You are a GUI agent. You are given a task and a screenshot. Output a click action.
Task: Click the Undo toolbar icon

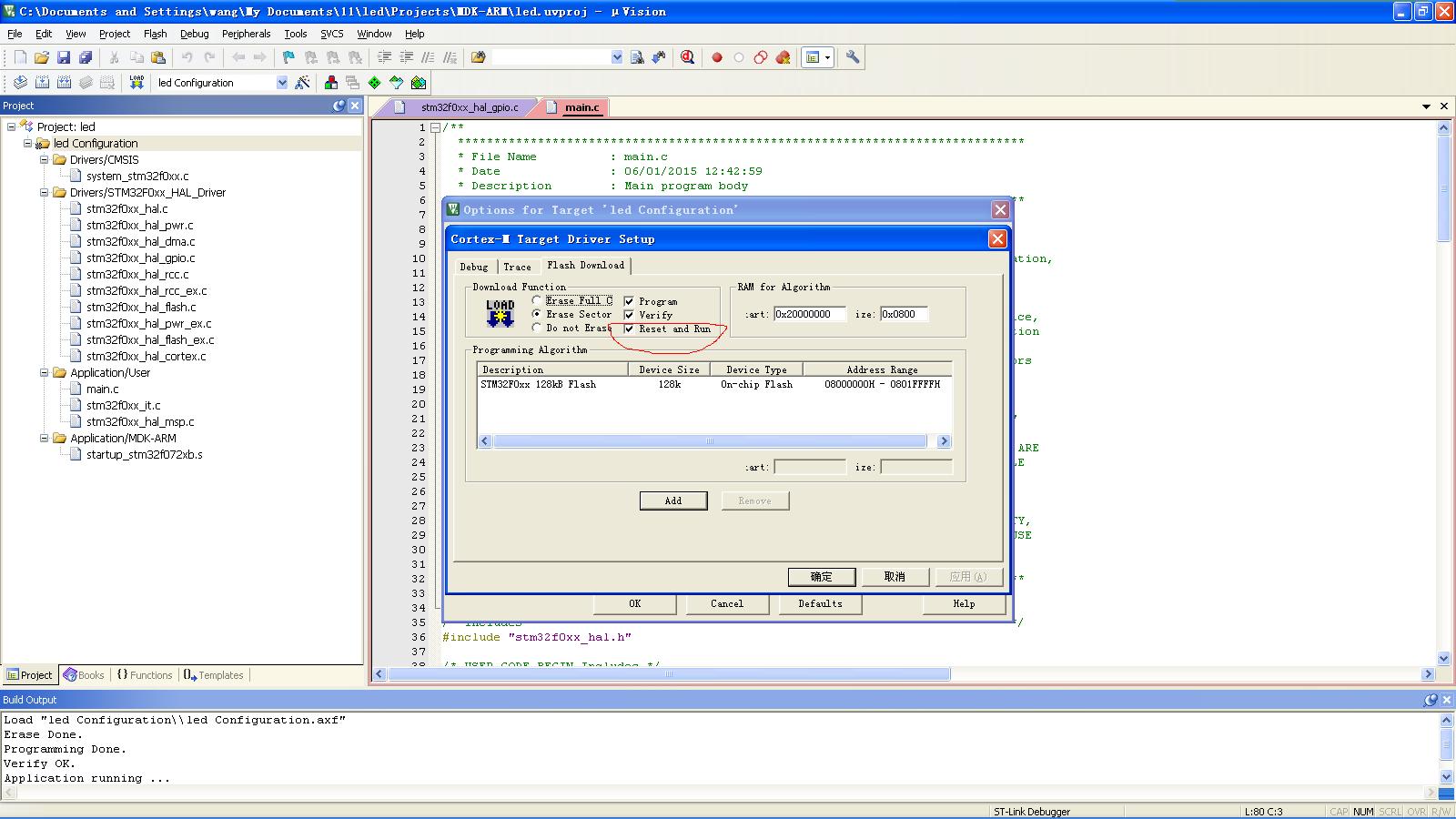(x=187, y=57)
